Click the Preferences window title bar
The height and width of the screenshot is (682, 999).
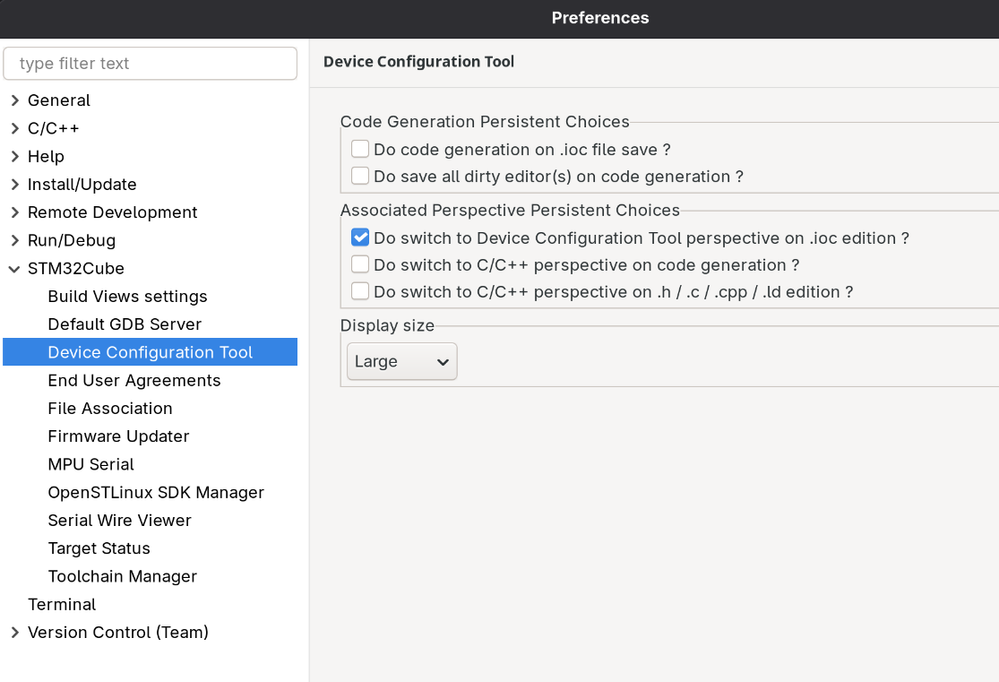coord(500,18)
